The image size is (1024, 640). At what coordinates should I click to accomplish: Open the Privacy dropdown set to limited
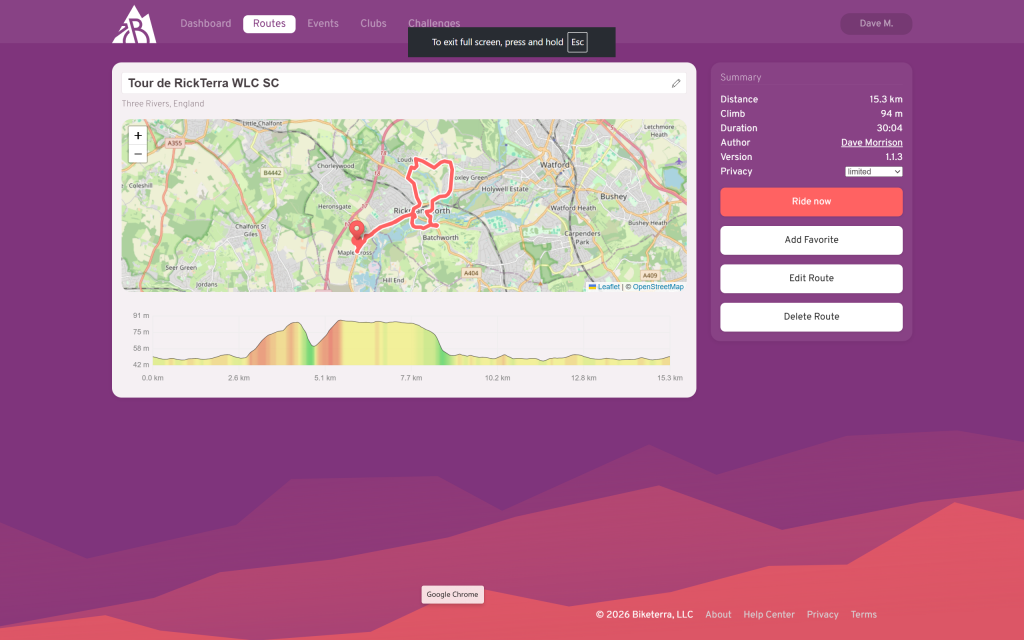point(873,172)
